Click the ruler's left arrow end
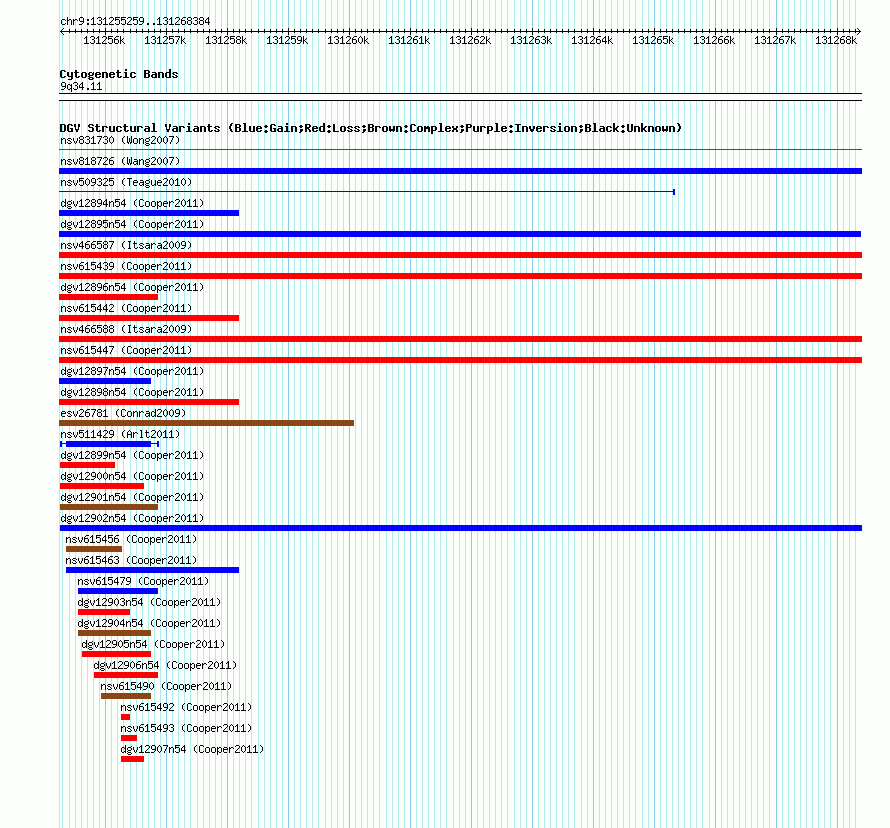 pyautogui.click(x=62, y=32)
